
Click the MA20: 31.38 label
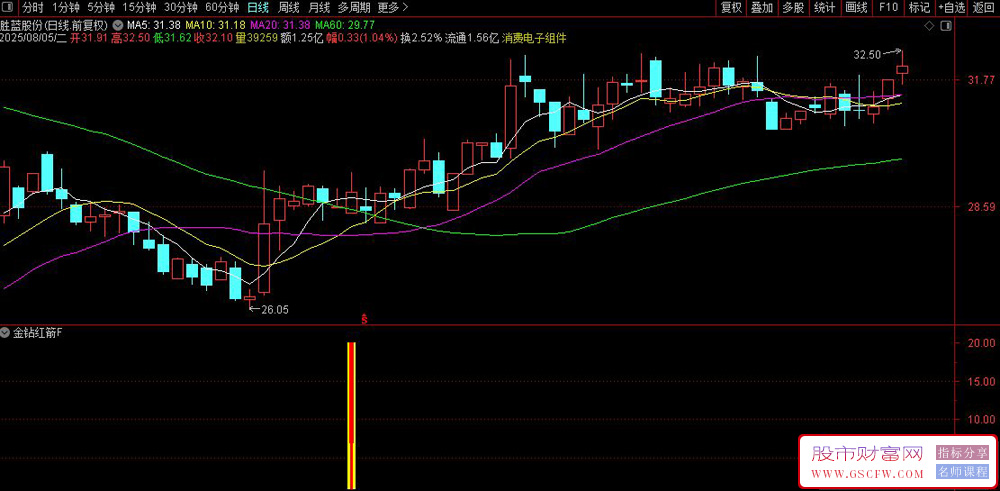pos(280,26)
